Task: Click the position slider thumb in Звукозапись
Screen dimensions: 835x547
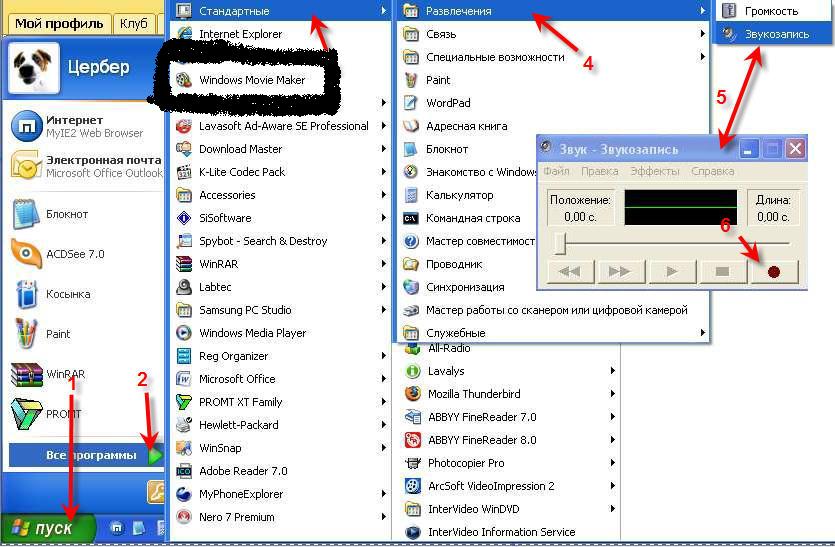Action: pos(560,243)
